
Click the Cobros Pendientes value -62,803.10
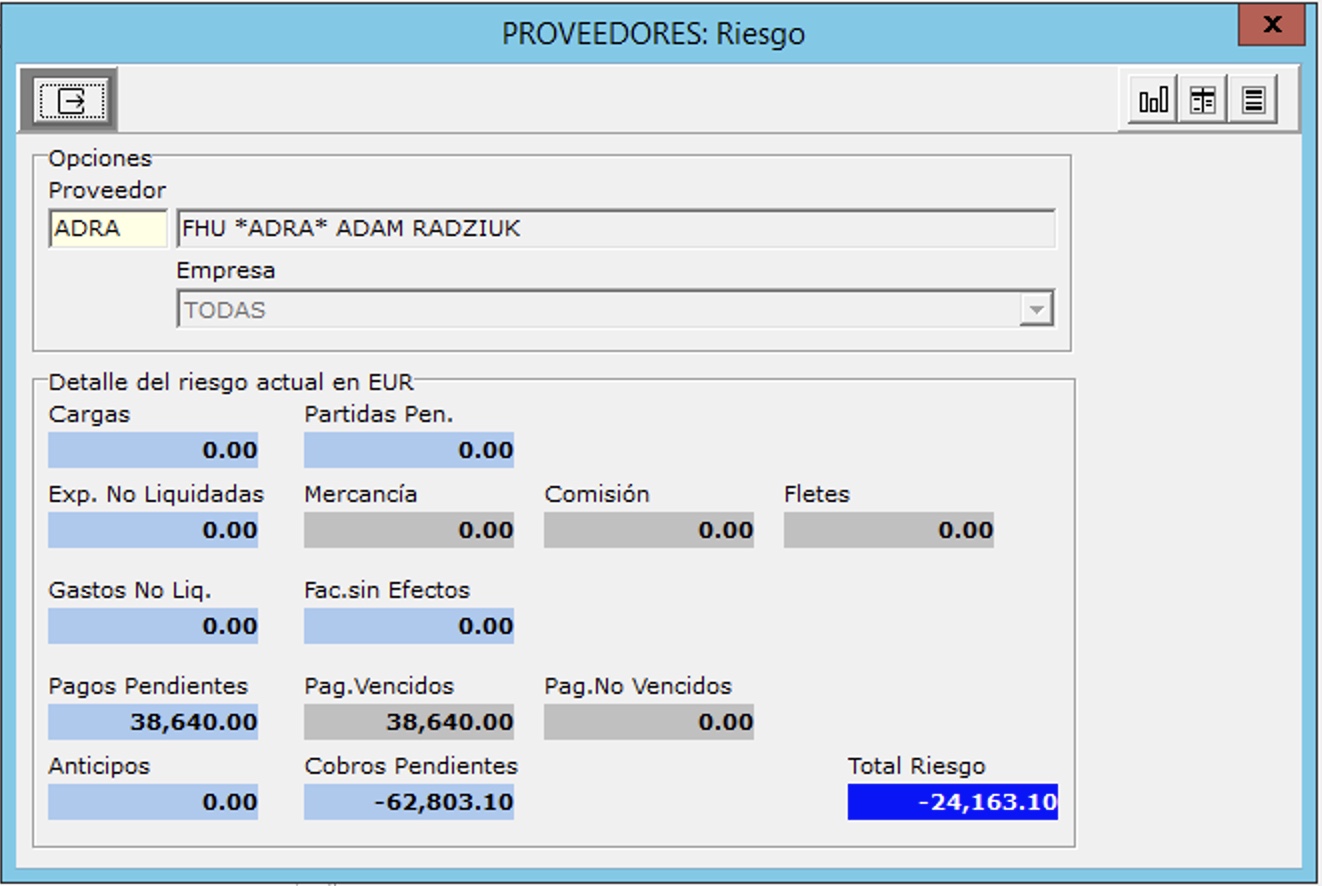click(x=409, y=802)
